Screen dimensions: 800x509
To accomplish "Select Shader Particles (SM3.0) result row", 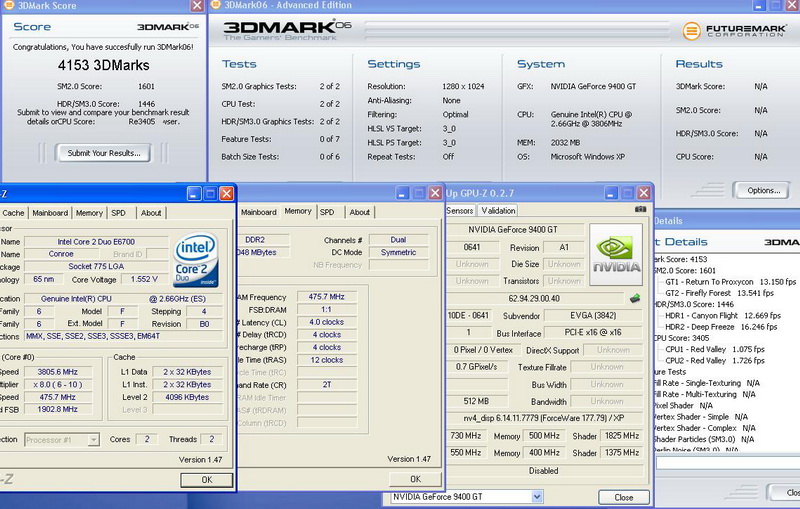I will pos(705,439).
